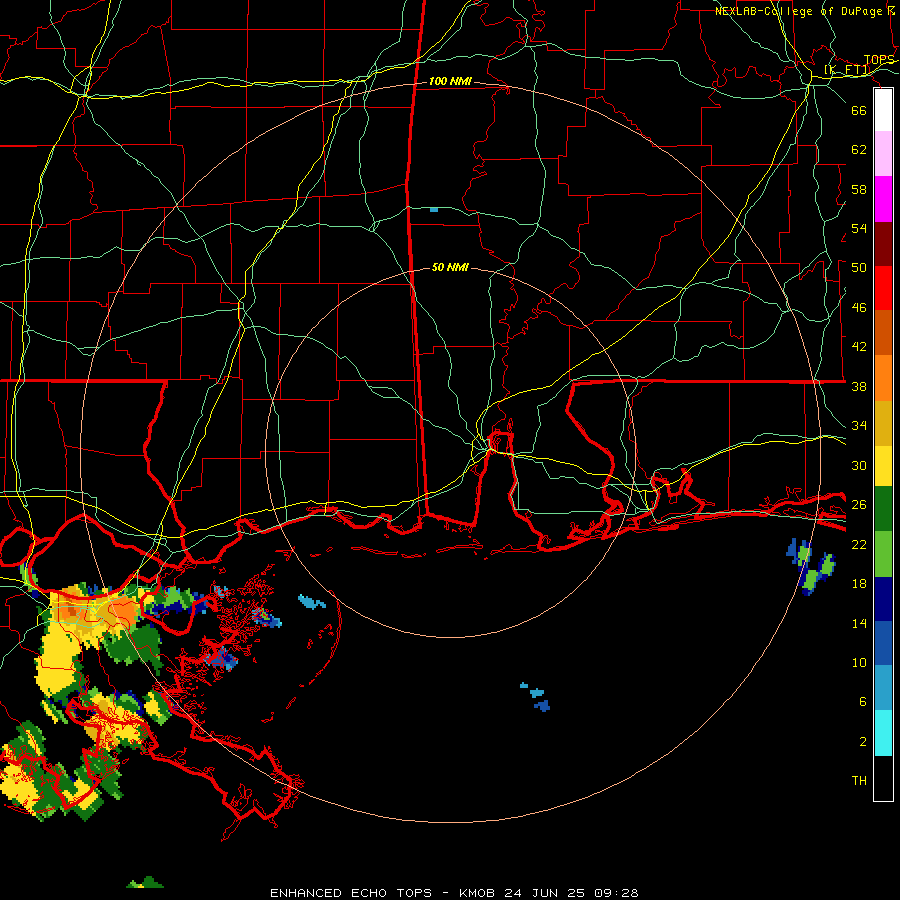This screenshot has height=900, width=900.
Task: Click the 'TH' legend label
Action: [859, 781]
